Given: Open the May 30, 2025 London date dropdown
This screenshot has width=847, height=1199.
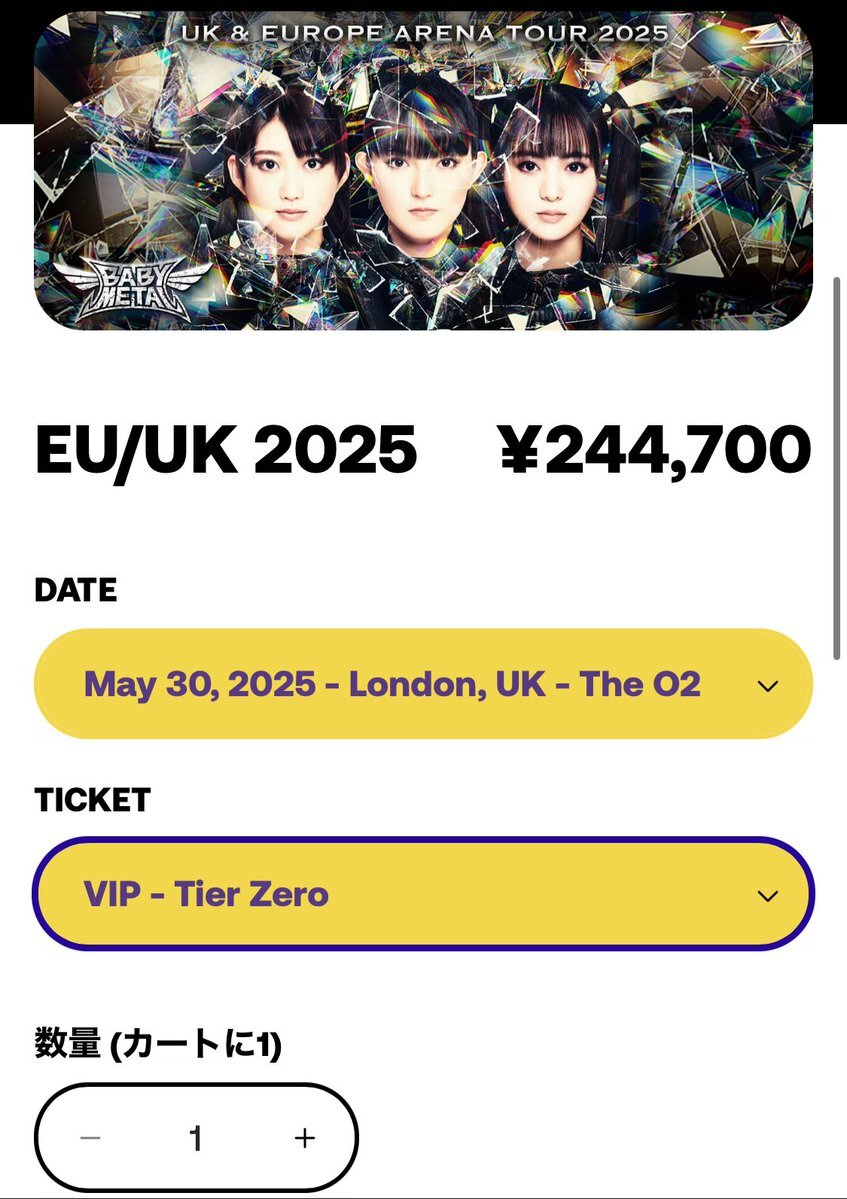Looking at the screenshot, I should 424,684.
